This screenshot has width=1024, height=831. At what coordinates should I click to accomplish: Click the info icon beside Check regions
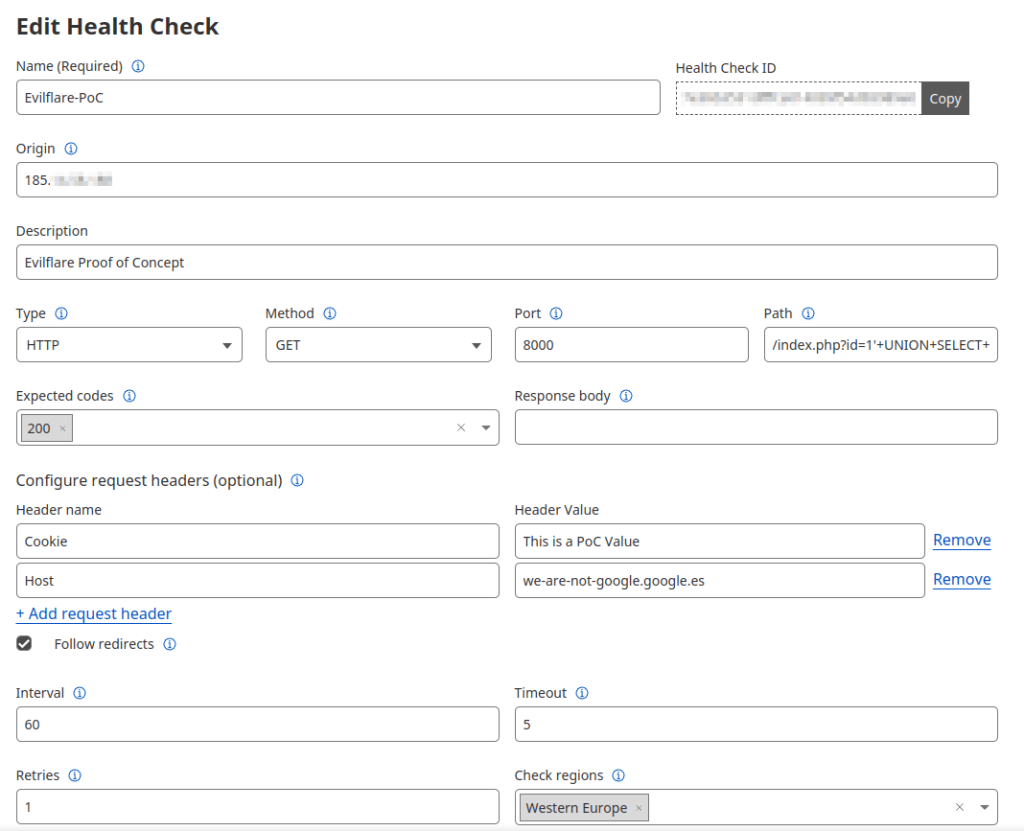(618, 776)
